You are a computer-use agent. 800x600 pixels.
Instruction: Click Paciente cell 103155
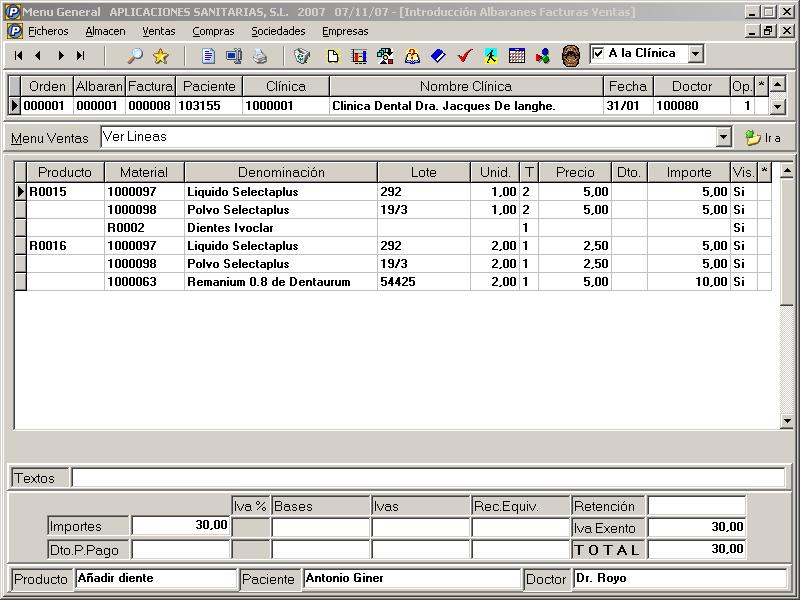(209, 106)
